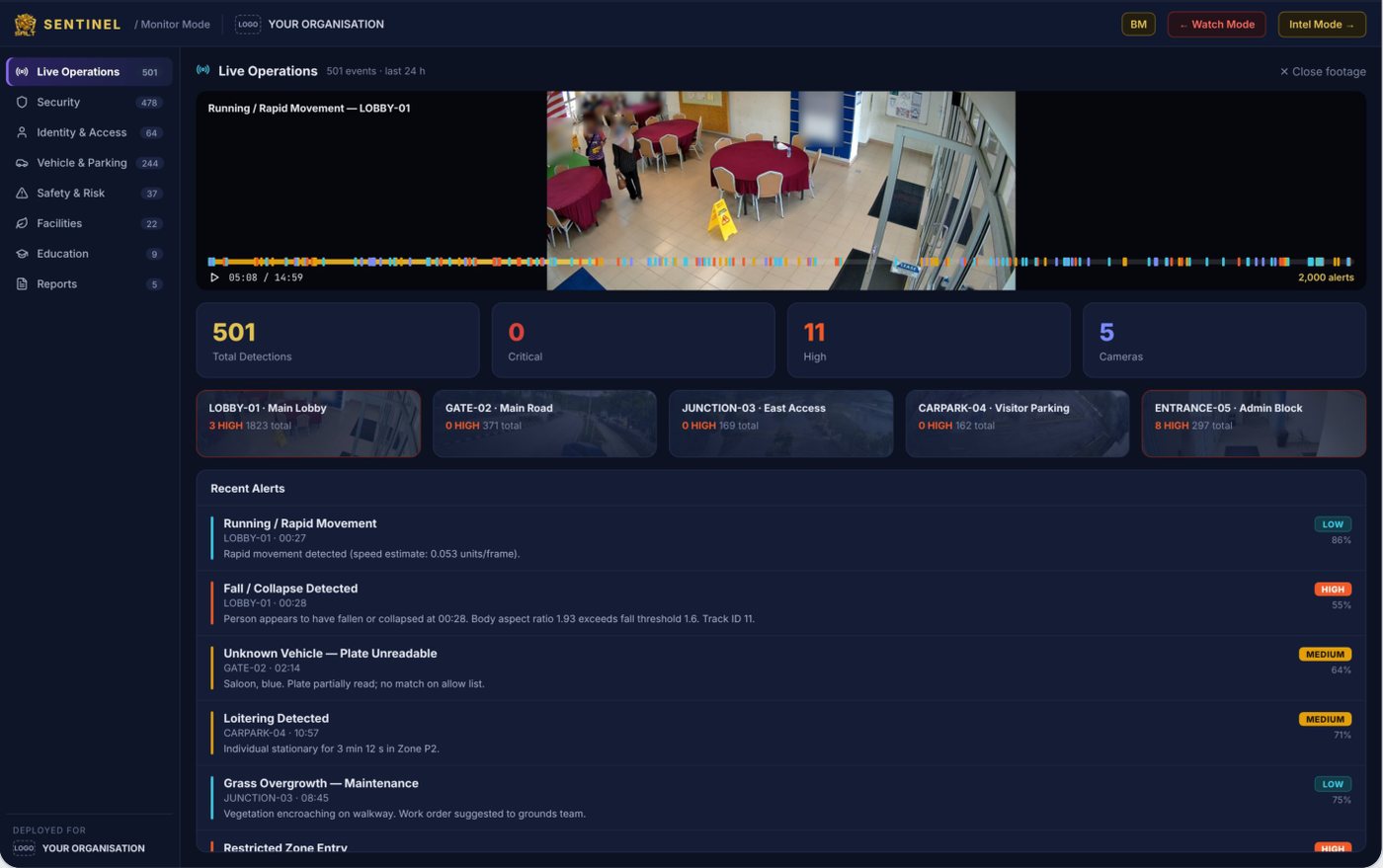Click the Vehicle & Parking car icon

click(x=22, y=163)
